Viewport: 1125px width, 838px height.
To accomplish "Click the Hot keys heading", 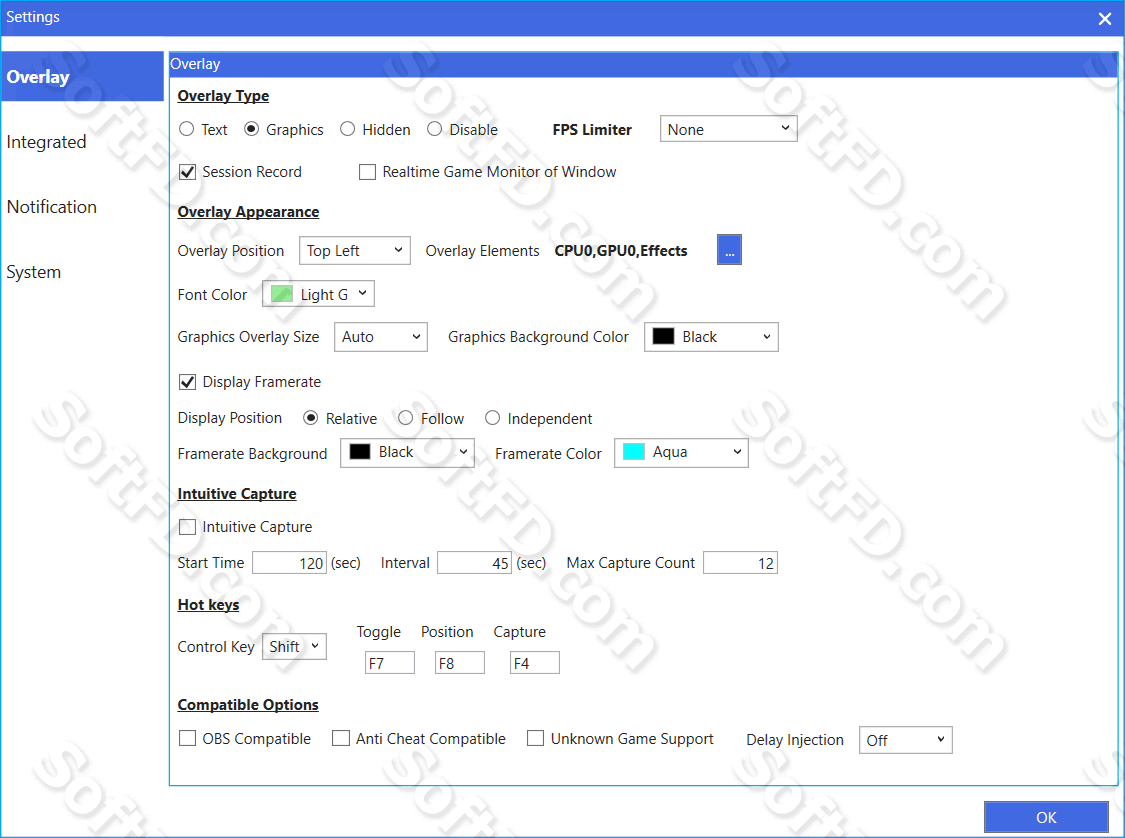I will point(208,605).
